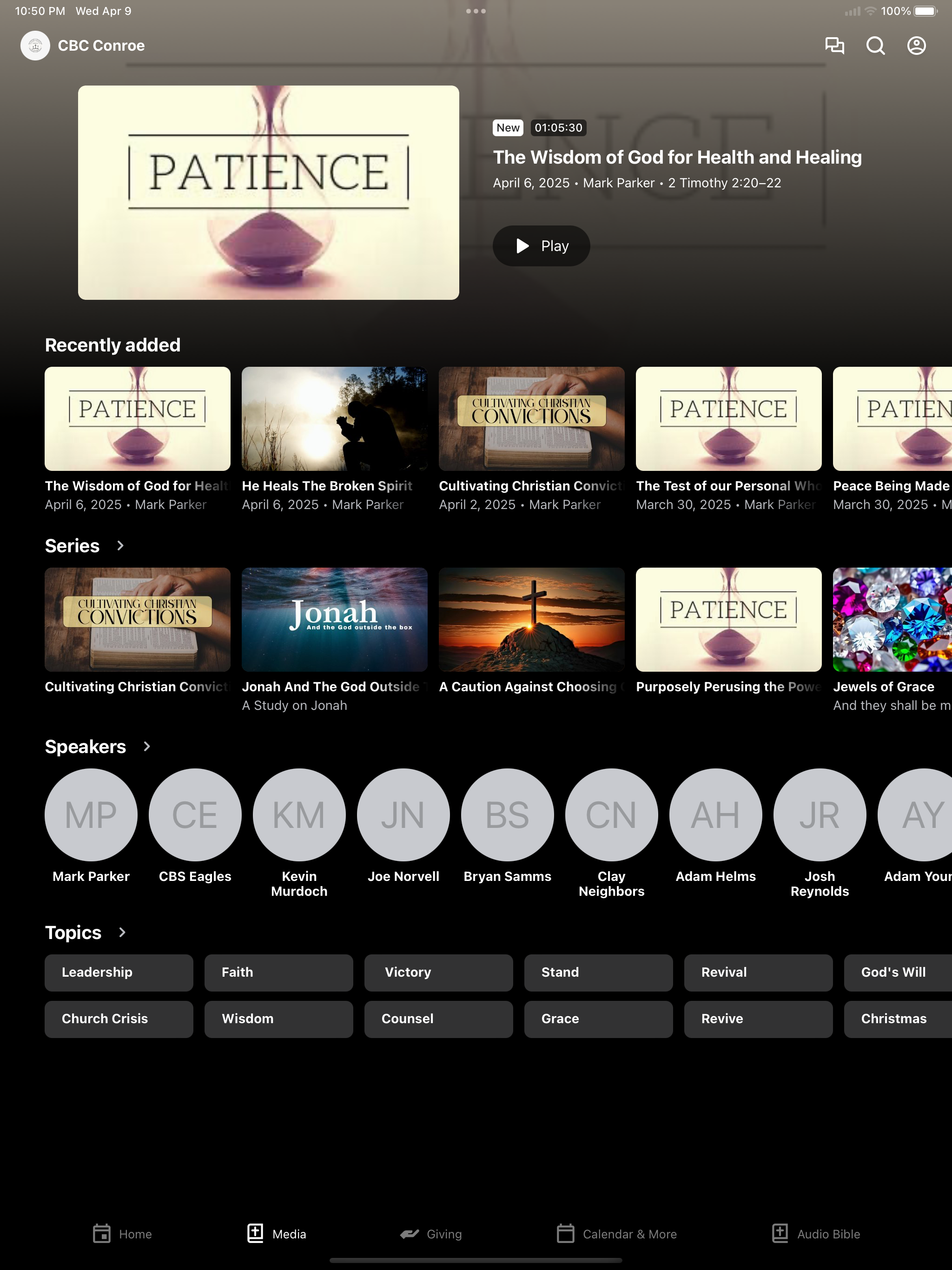Image resolution: width=952 pixels, height=1270 pixels.
Task: Open He Heals The Broken Spirit thumbnail
Action: pyautogui.click(x=335, y=419)
